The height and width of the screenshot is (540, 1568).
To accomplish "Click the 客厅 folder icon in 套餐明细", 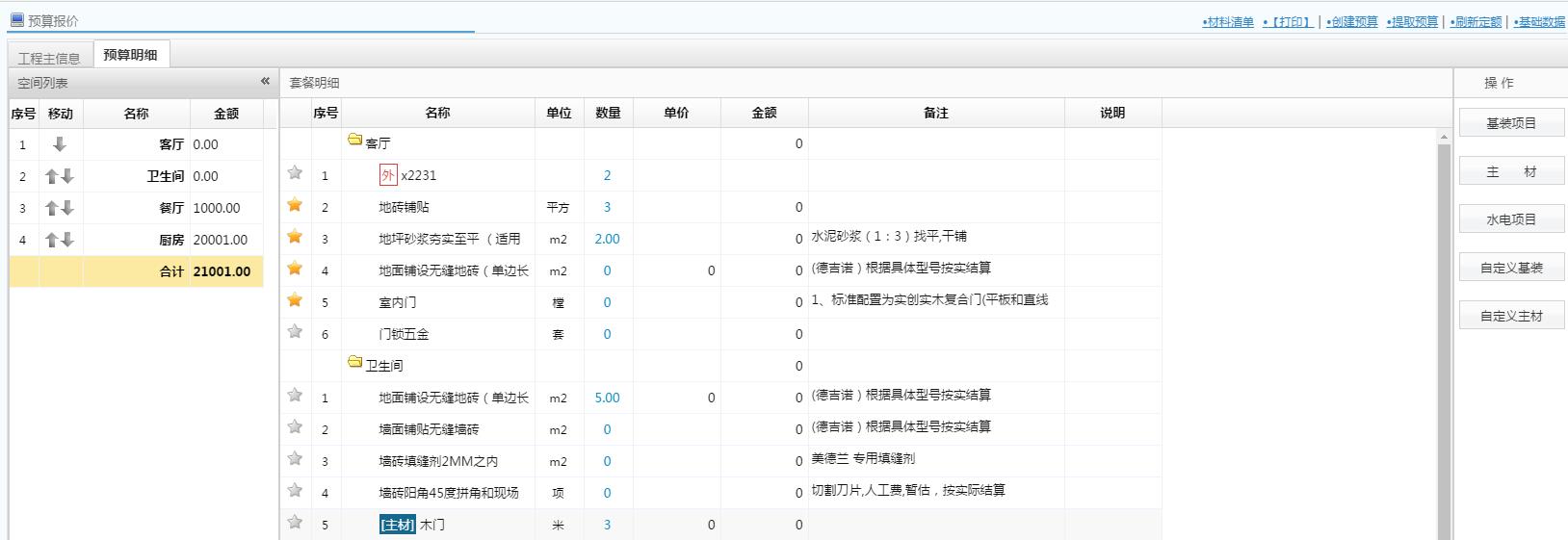I will pyautogui.click(x=354, y=141).
